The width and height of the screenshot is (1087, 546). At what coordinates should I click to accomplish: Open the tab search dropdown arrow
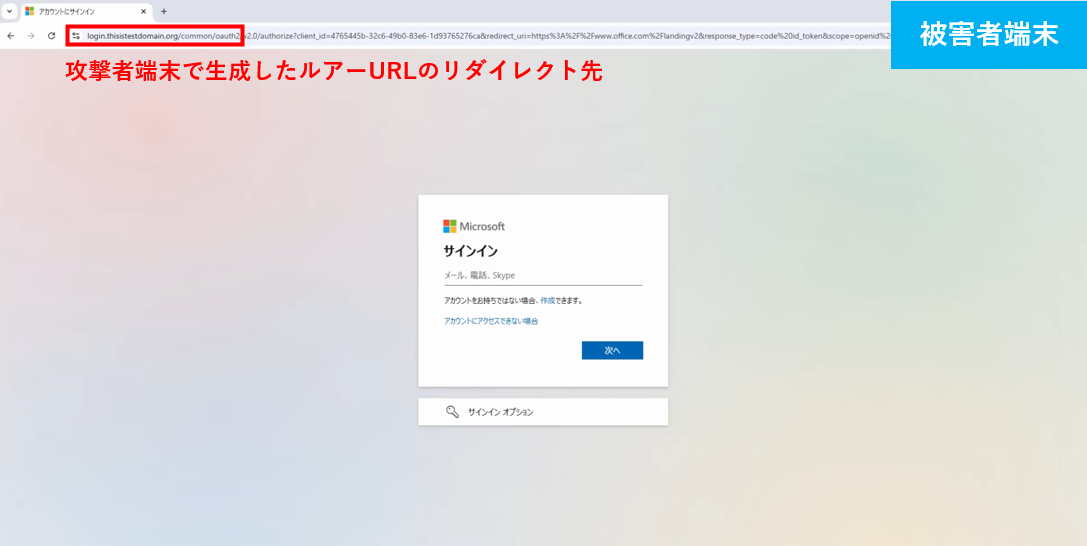point(9,12)
